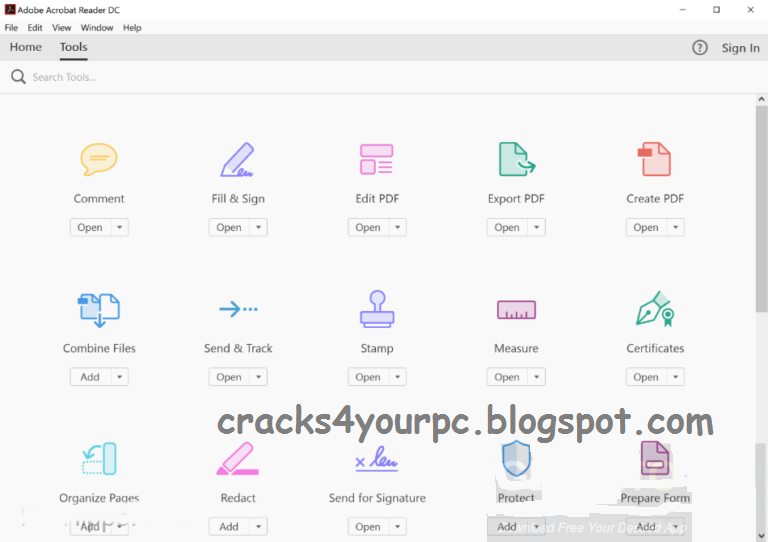This screenshot has width=768, height=542.
Task: Select the Organize Pages icon
Action: click(x=99, y=459)
